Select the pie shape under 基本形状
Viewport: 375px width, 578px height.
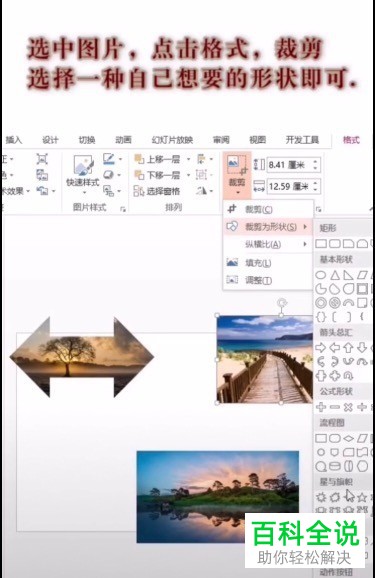321,289
